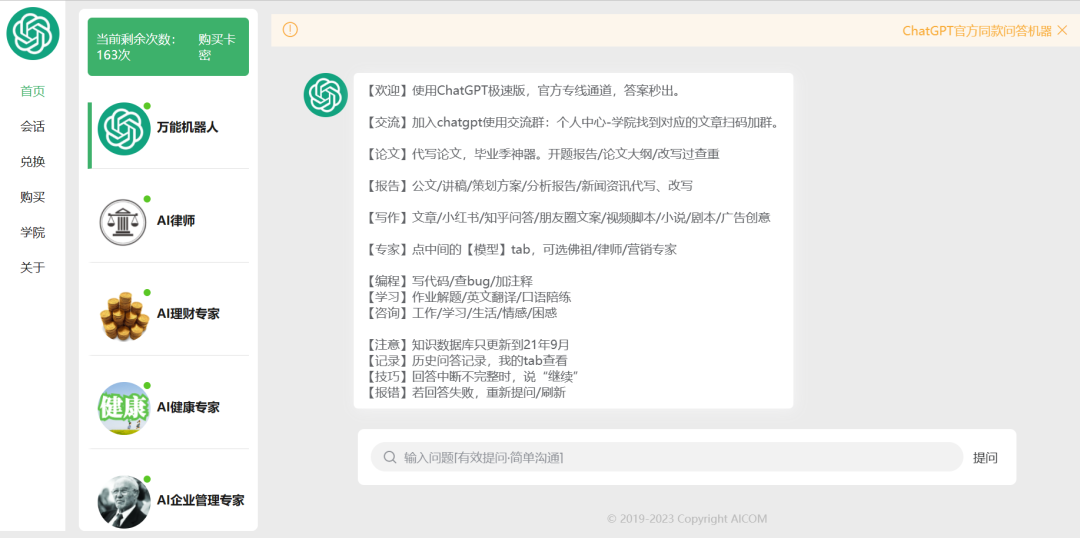1080x538 pixels.
Task: Click the 【学习】 作业解题 line
Action: (468, 297)
